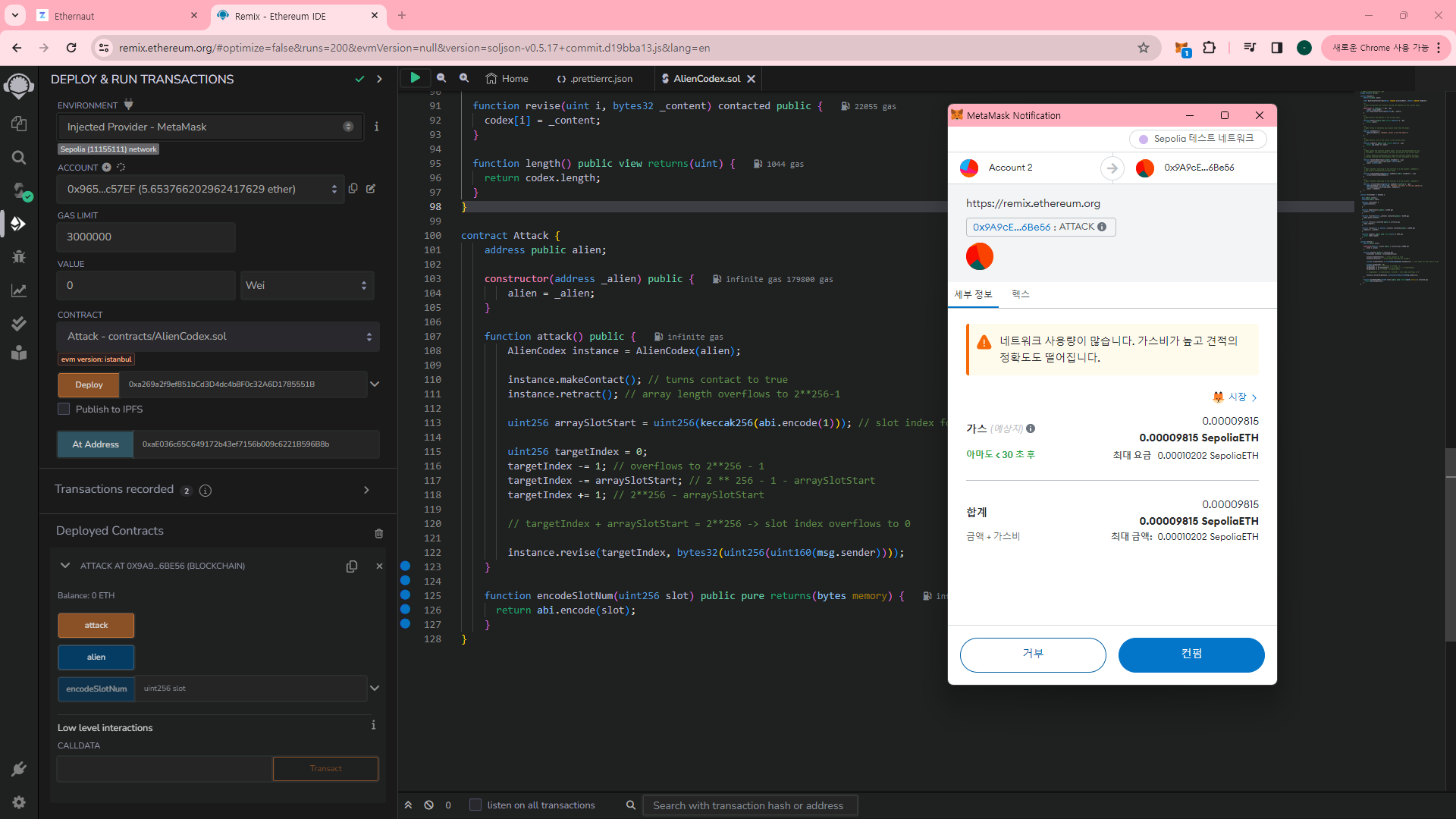
Task: Open the Debugger bug icon in sidebar
Action: tap(19, 256)
